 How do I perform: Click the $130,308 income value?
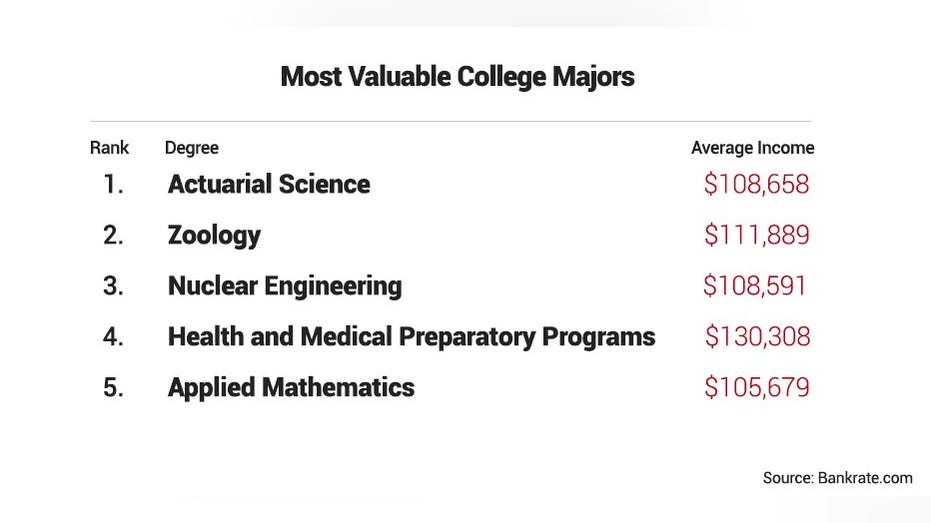pos(758,337)
